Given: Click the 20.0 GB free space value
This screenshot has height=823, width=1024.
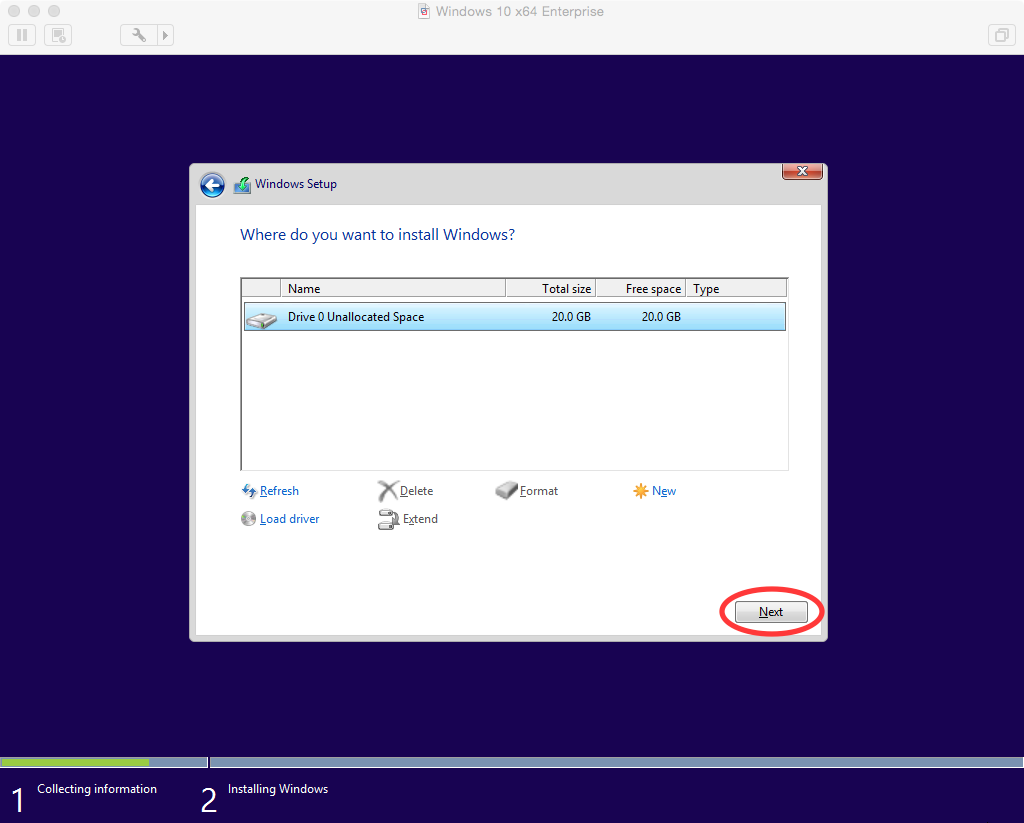Looking at the screenshot, I should pyautogui.click(x=661, y=317).
